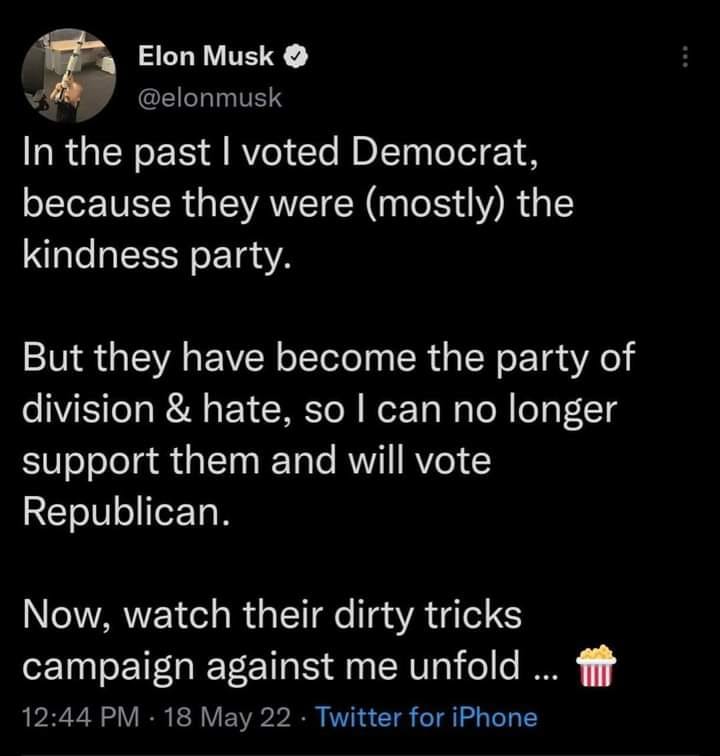Click the text campaign against me unfold
Image resolution: width=720 pixels, height=756 pixels.
[289, 663]
